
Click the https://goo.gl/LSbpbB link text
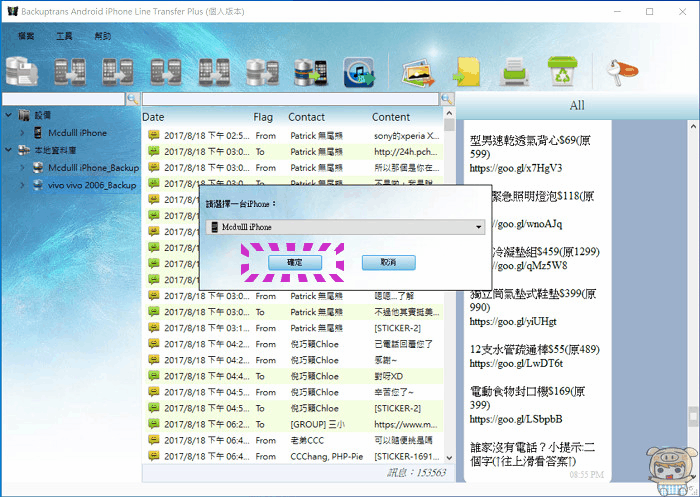(x=516, y=419)
